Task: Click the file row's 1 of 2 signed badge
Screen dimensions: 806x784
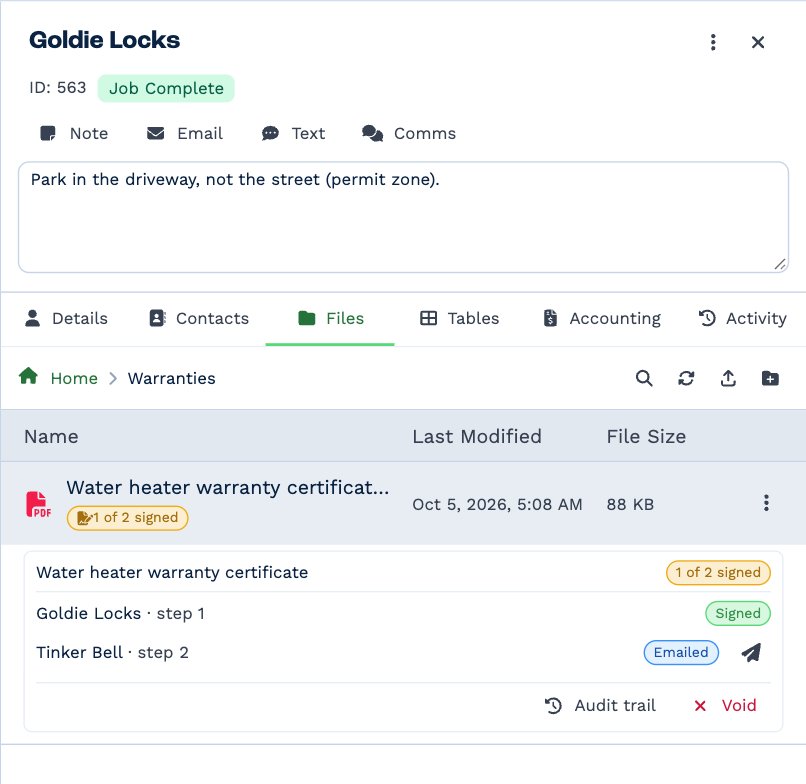Action: click(127, 518)
